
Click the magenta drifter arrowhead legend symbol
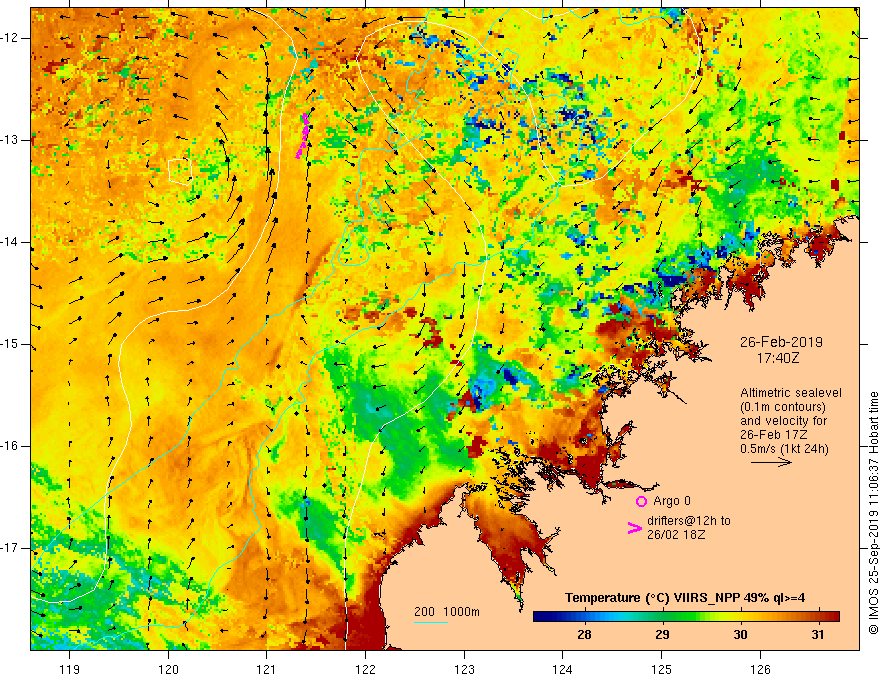634,528
